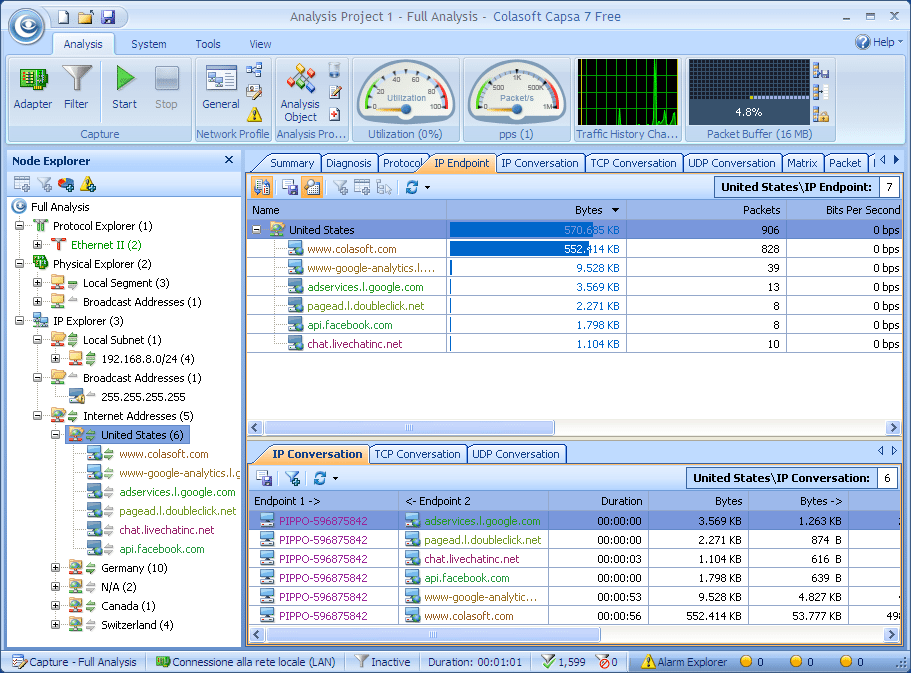
Task: Expand the Germany (10) node
Action: coord(57,568)
